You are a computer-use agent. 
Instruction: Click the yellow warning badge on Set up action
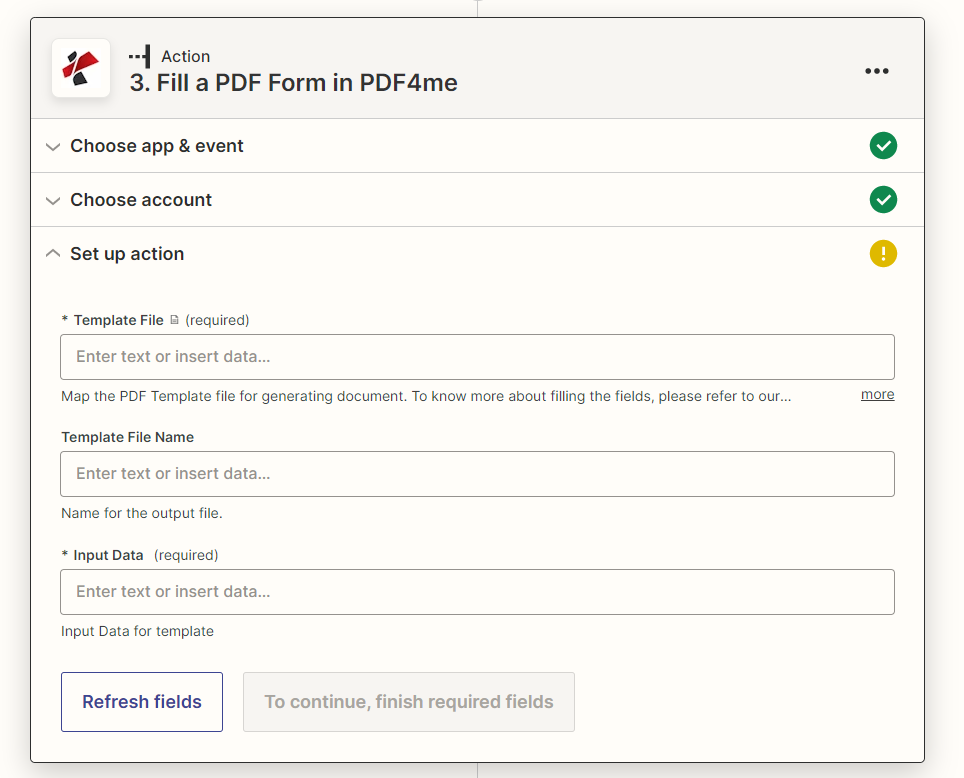coord(883,253)
